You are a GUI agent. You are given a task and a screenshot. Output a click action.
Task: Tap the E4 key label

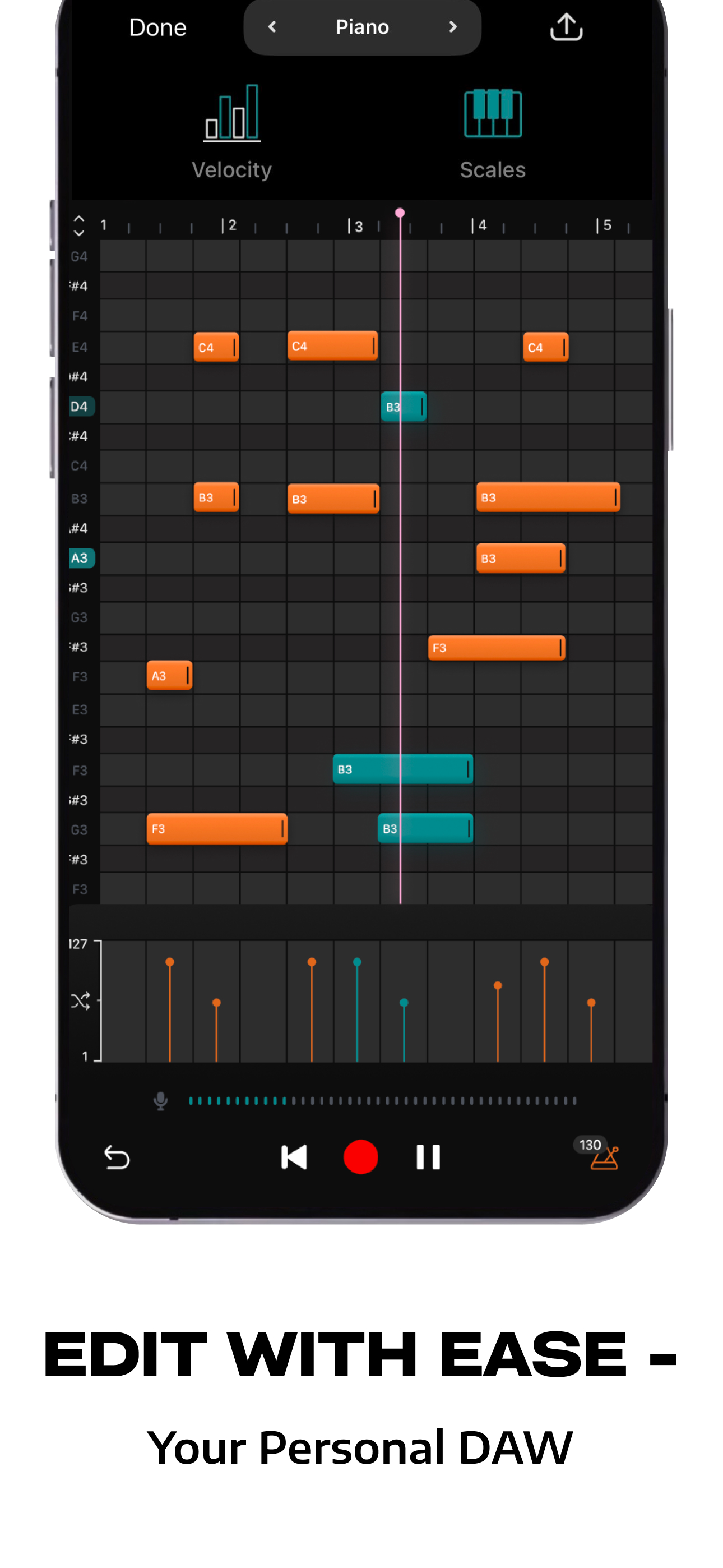tap(80, 348)
